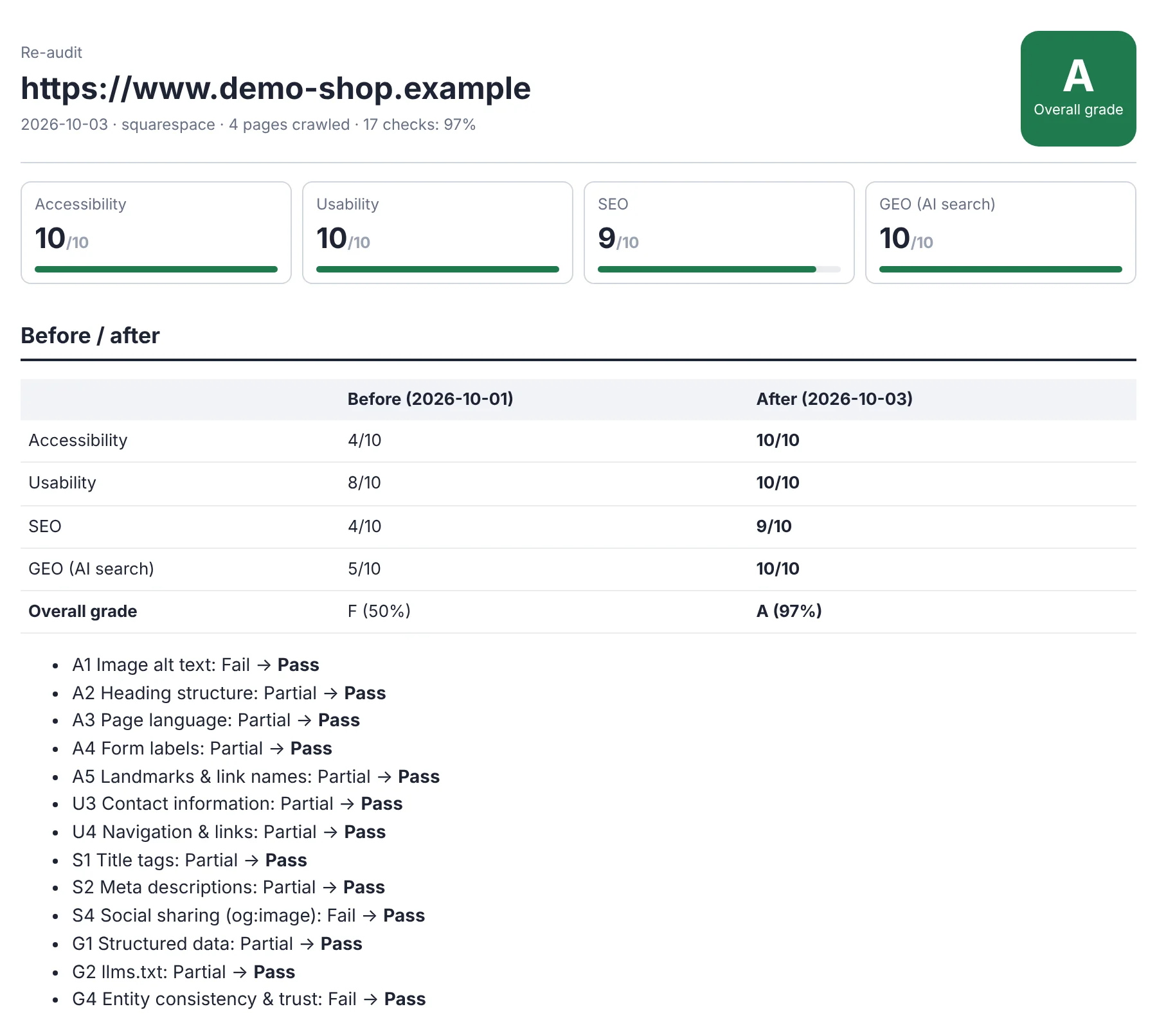
Task: Click the Usability score progress bar
Action: [438, 269]
